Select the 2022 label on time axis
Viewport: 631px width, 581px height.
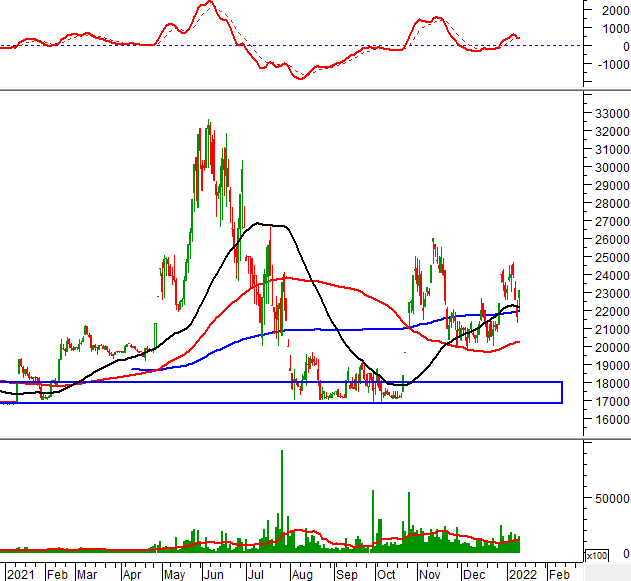(x=520, y=575)
